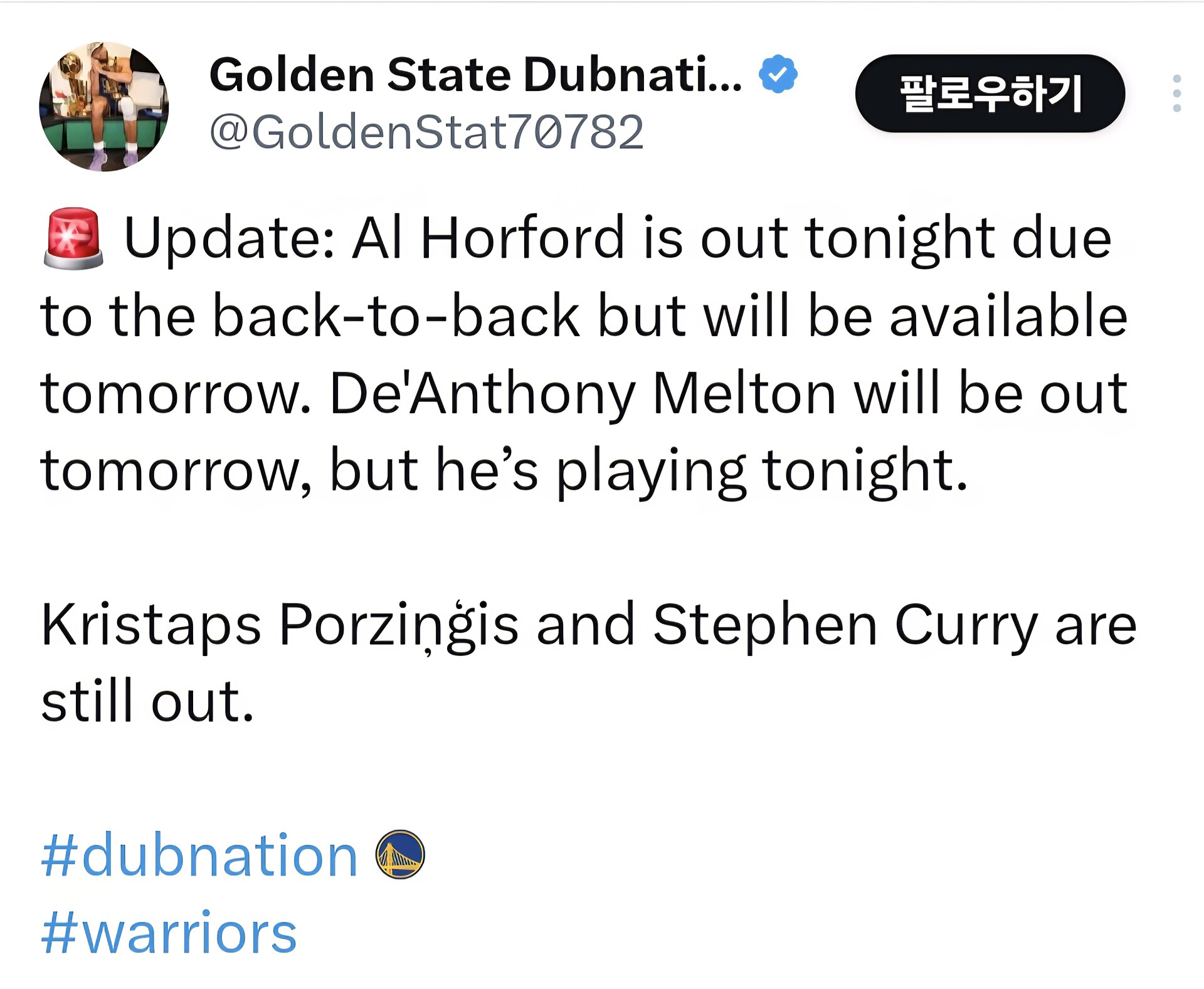Viewport: 1204px width, 989px height.
Task: Click the word "back-to-back" in the tweet
Action: click(396, 316)
